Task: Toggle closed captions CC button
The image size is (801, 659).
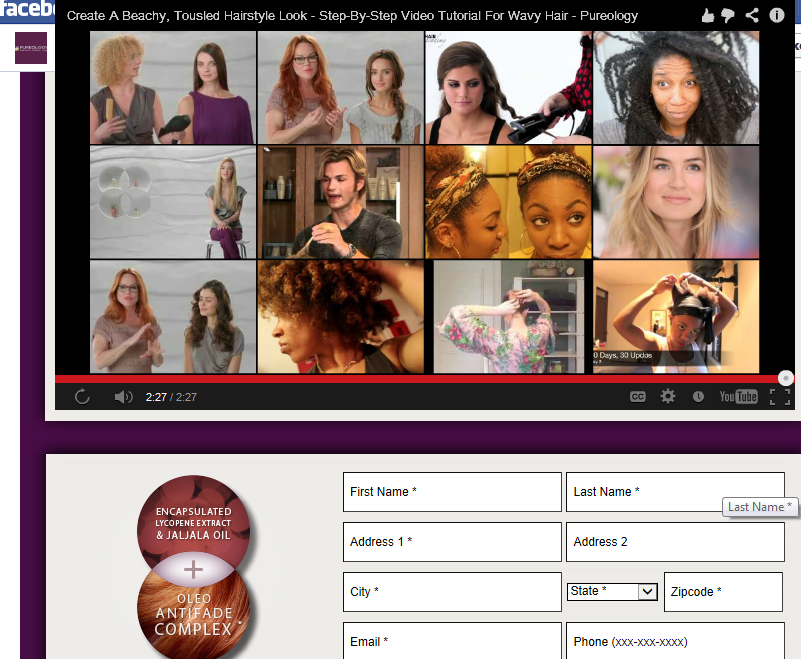Action: (637, 397)
